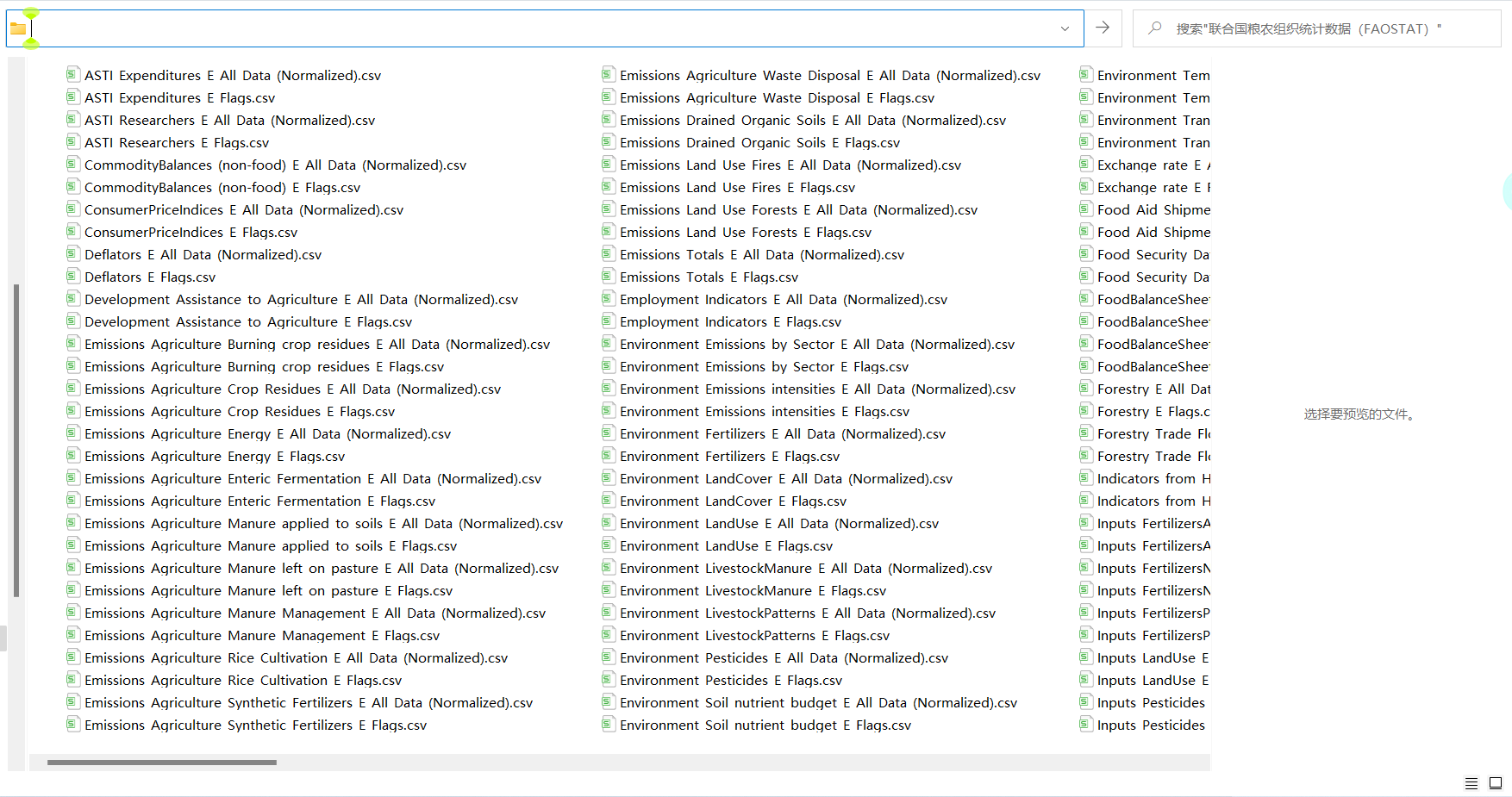The width and height of the screenshot is (1512, 797).
Task: Select the icon for Emissions Land Use Fires E Flags.csv
Action: 609,187
